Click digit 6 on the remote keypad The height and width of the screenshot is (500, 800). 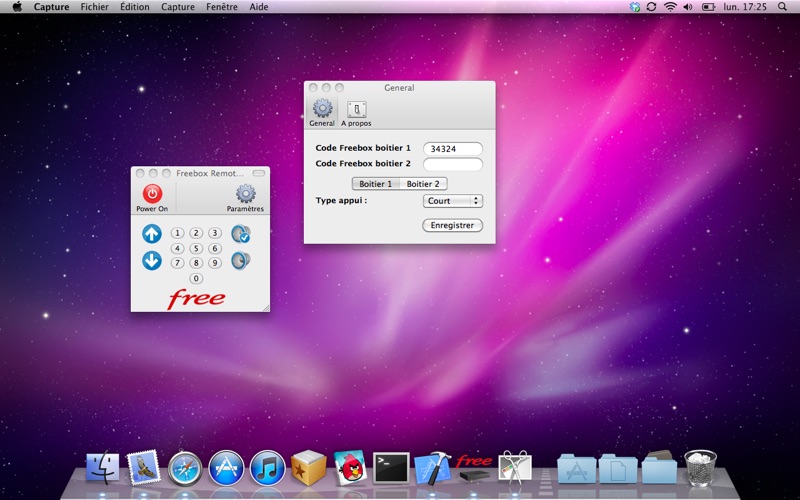point(215,248)
